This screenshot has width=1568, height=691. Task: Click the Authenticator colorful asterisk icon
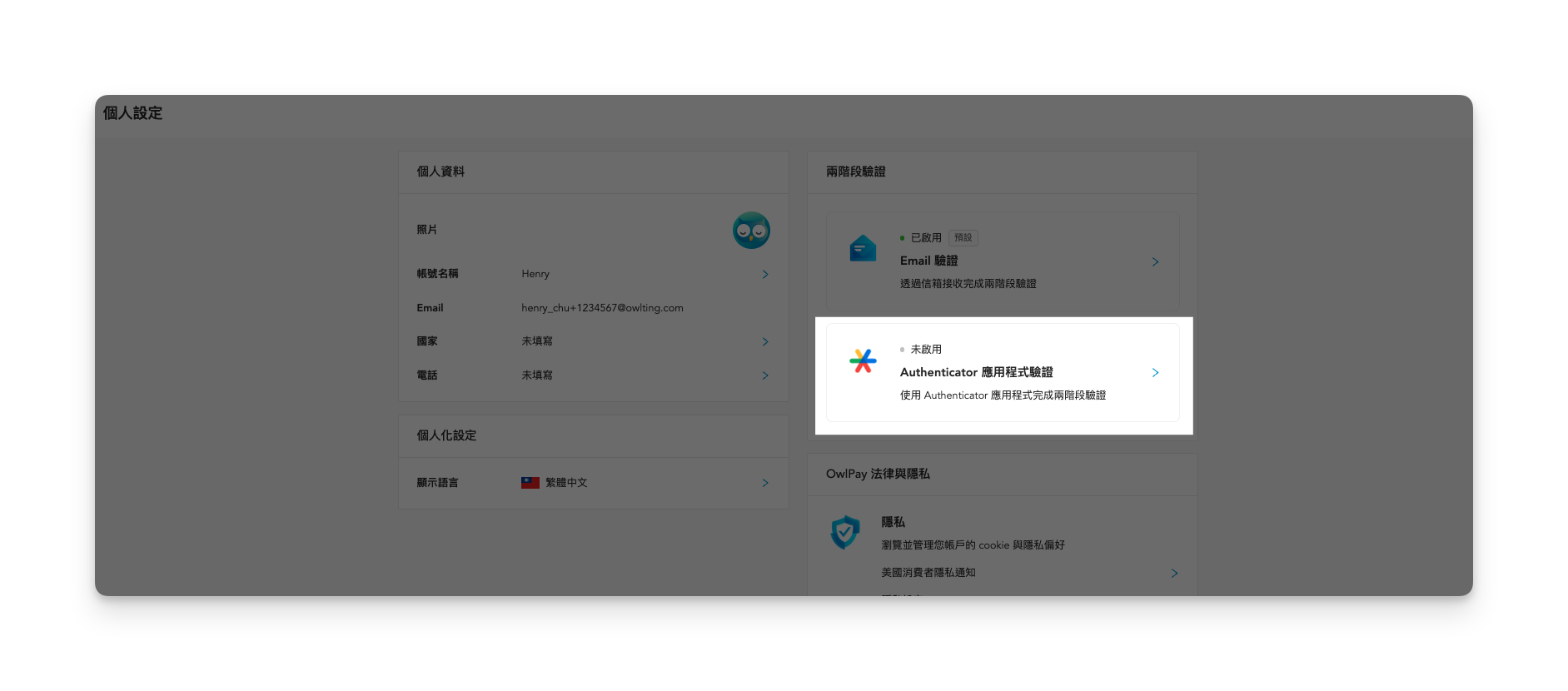[863, 360]
